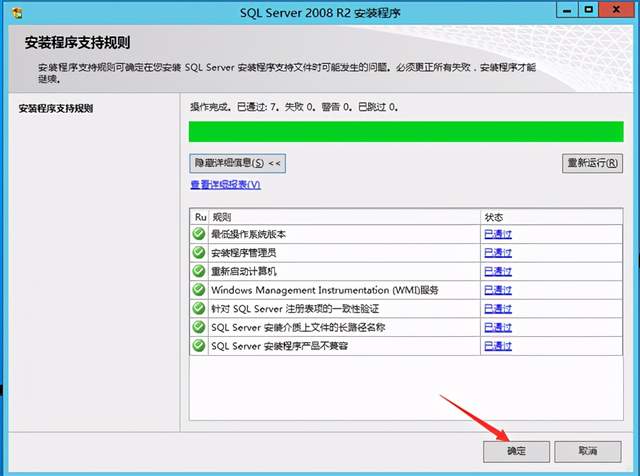Select rule text 安装程序管理员
This screenshot has width=640, height=476.
[x=243, y=253]
